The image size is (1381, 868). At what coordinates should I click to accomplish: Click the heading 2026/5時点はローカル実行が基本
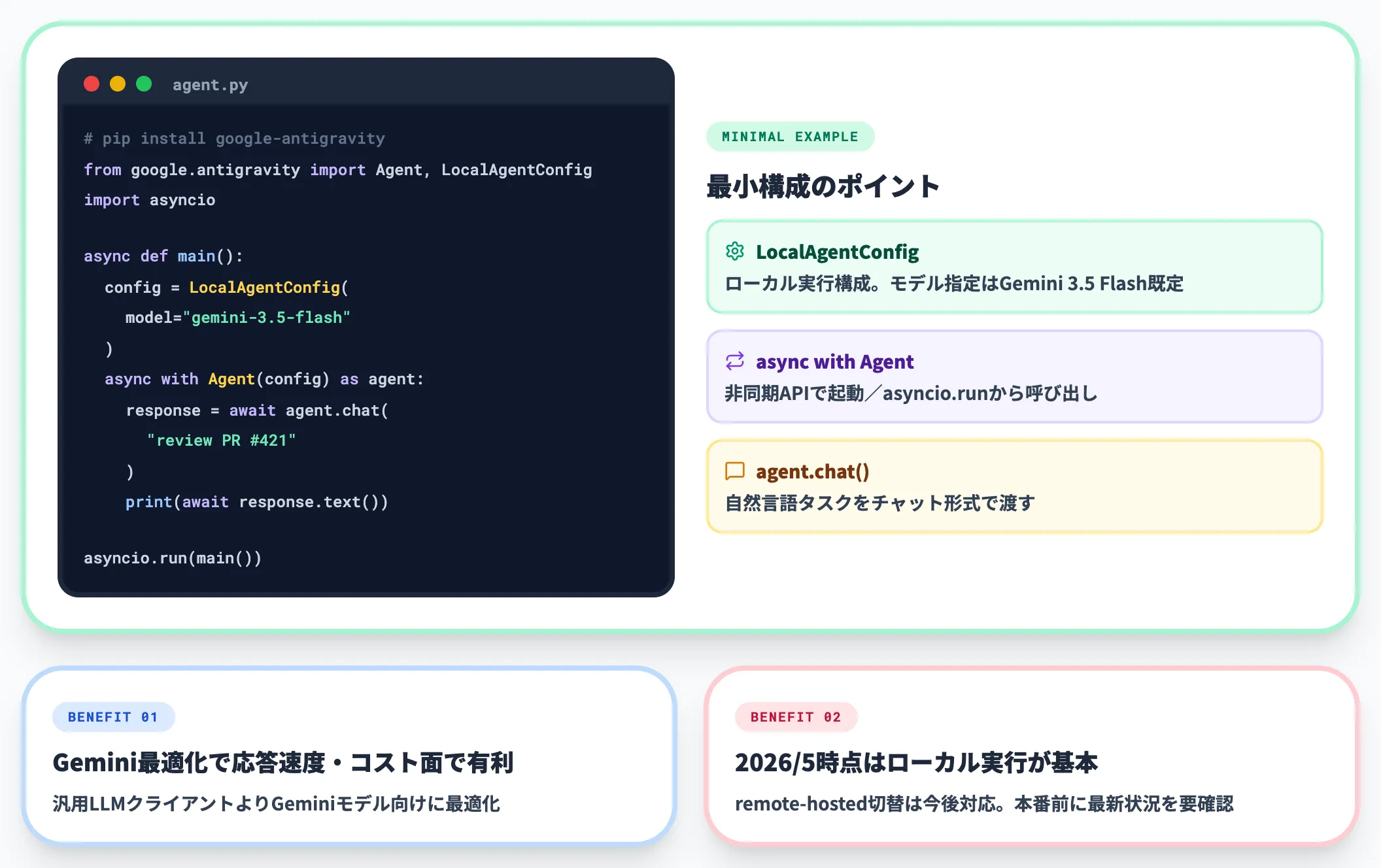916,763
